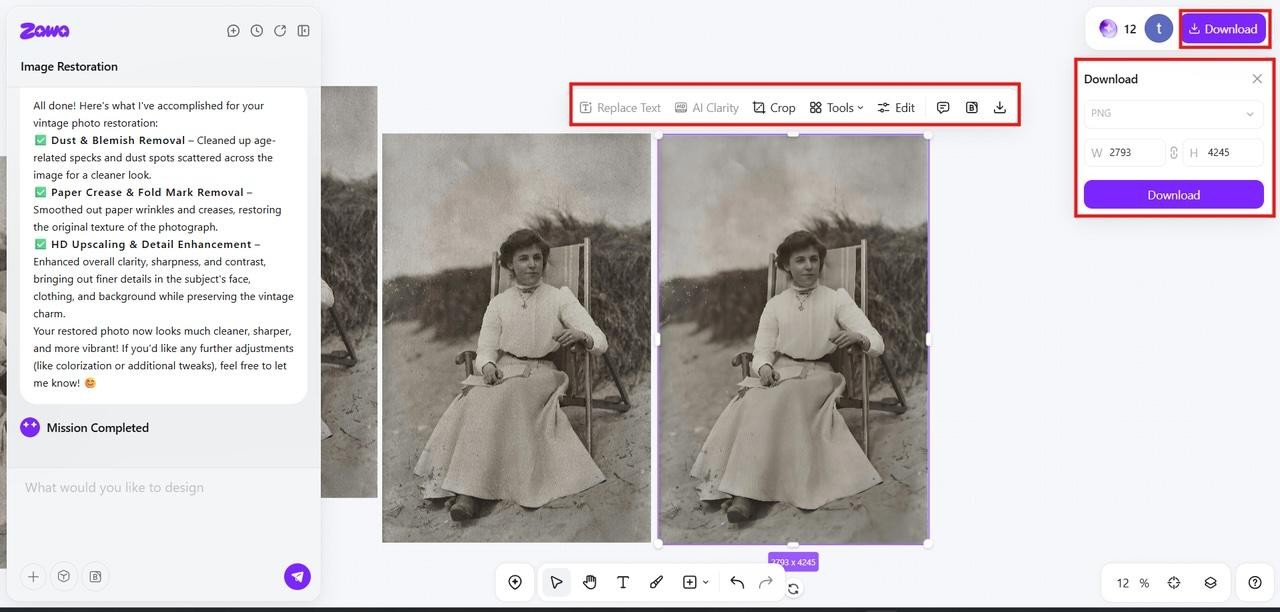This screenshot has height=612, width=1280.
Task: Click the 2793 x 4245 size label
Action: [793, 562]
